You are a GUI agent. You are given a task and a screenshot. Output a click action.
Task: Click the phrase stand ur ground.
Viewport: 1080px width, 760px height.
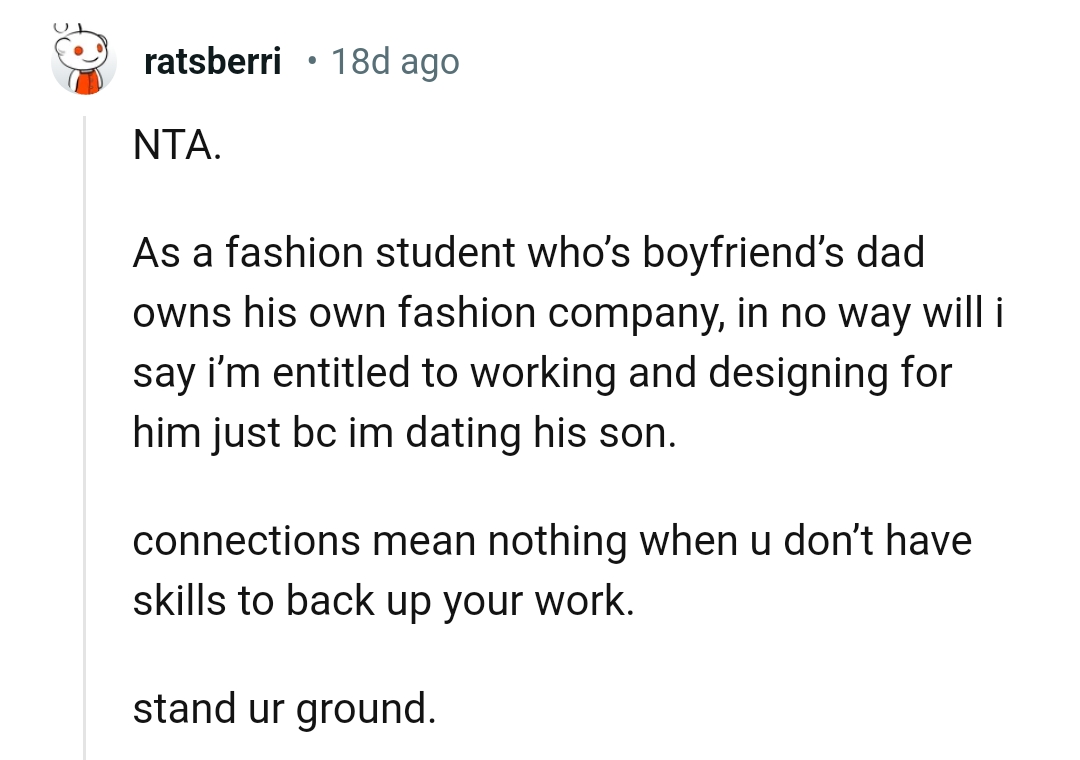[283, 708]
